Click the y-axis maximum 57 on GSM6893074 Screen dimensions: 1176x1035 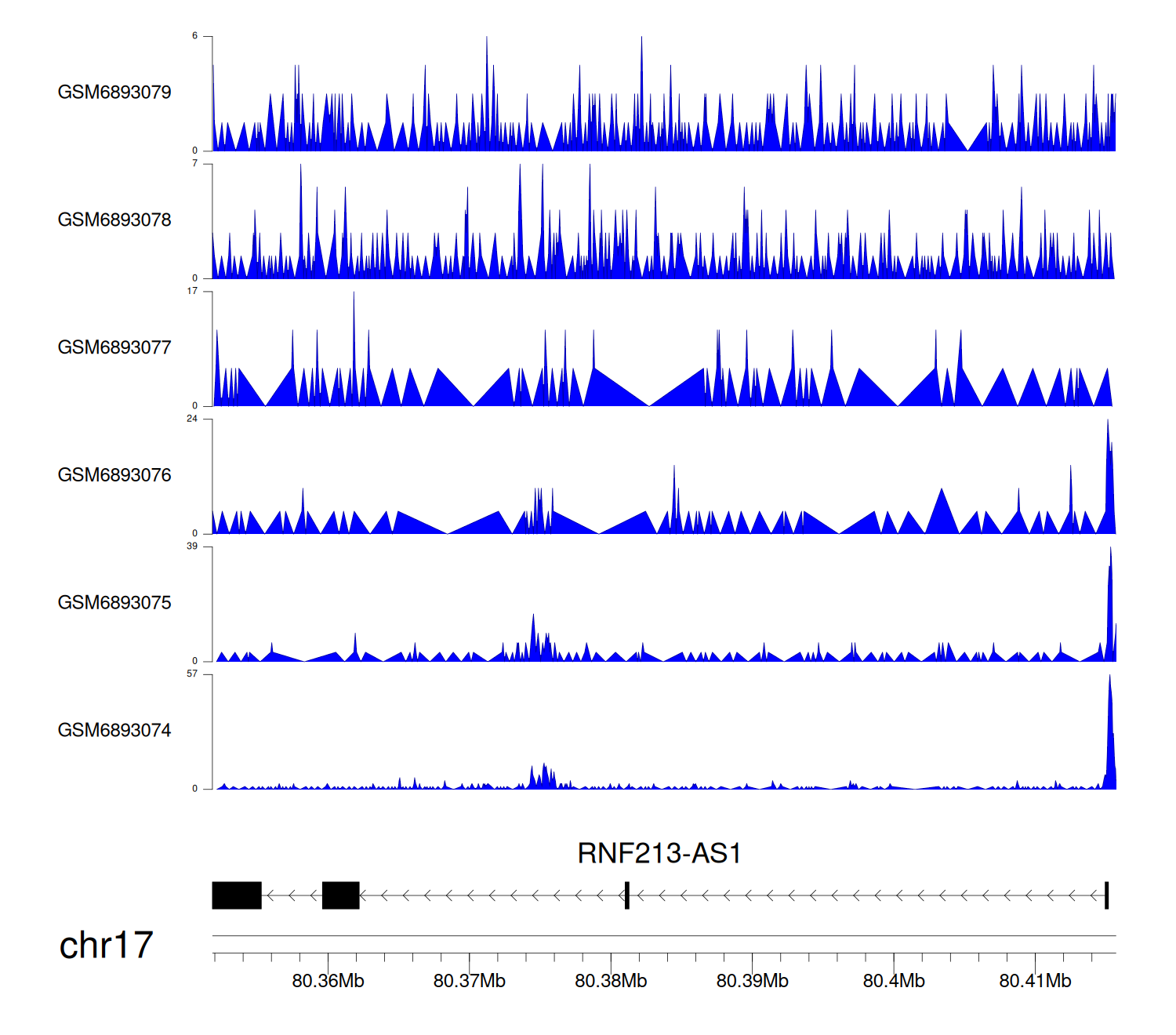pos(192,674)
